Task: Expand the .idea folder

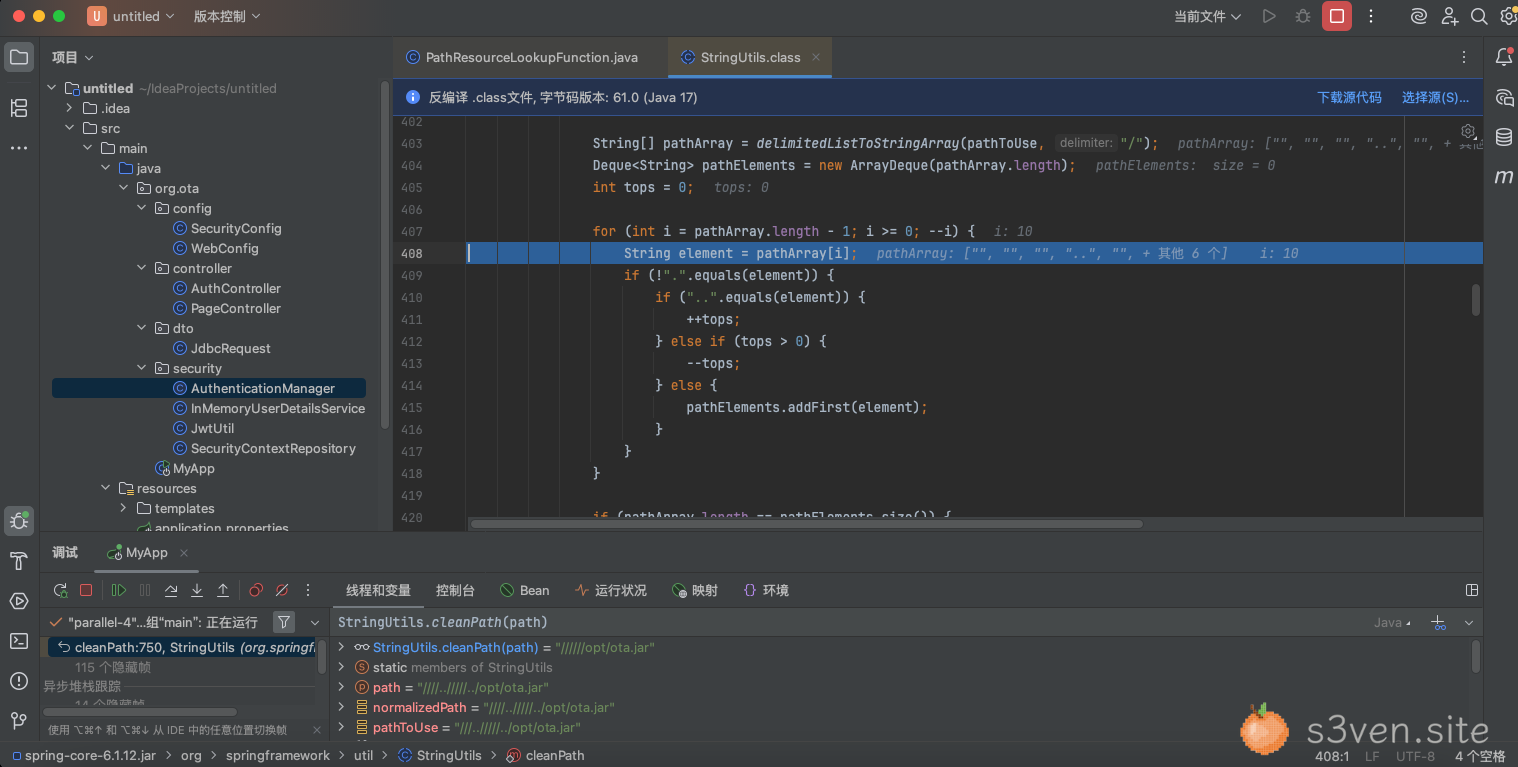Action: point(69,108)
